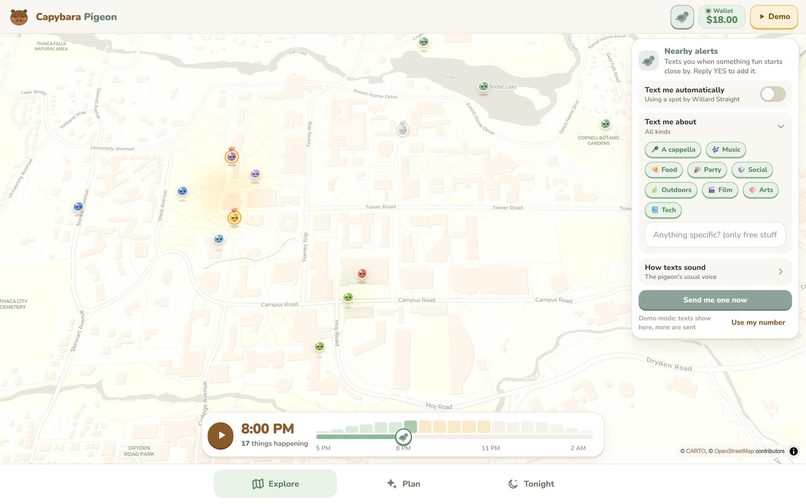Viewport: 806px width, 504px height.
Task: Click the Demo button
Action: 774,17
